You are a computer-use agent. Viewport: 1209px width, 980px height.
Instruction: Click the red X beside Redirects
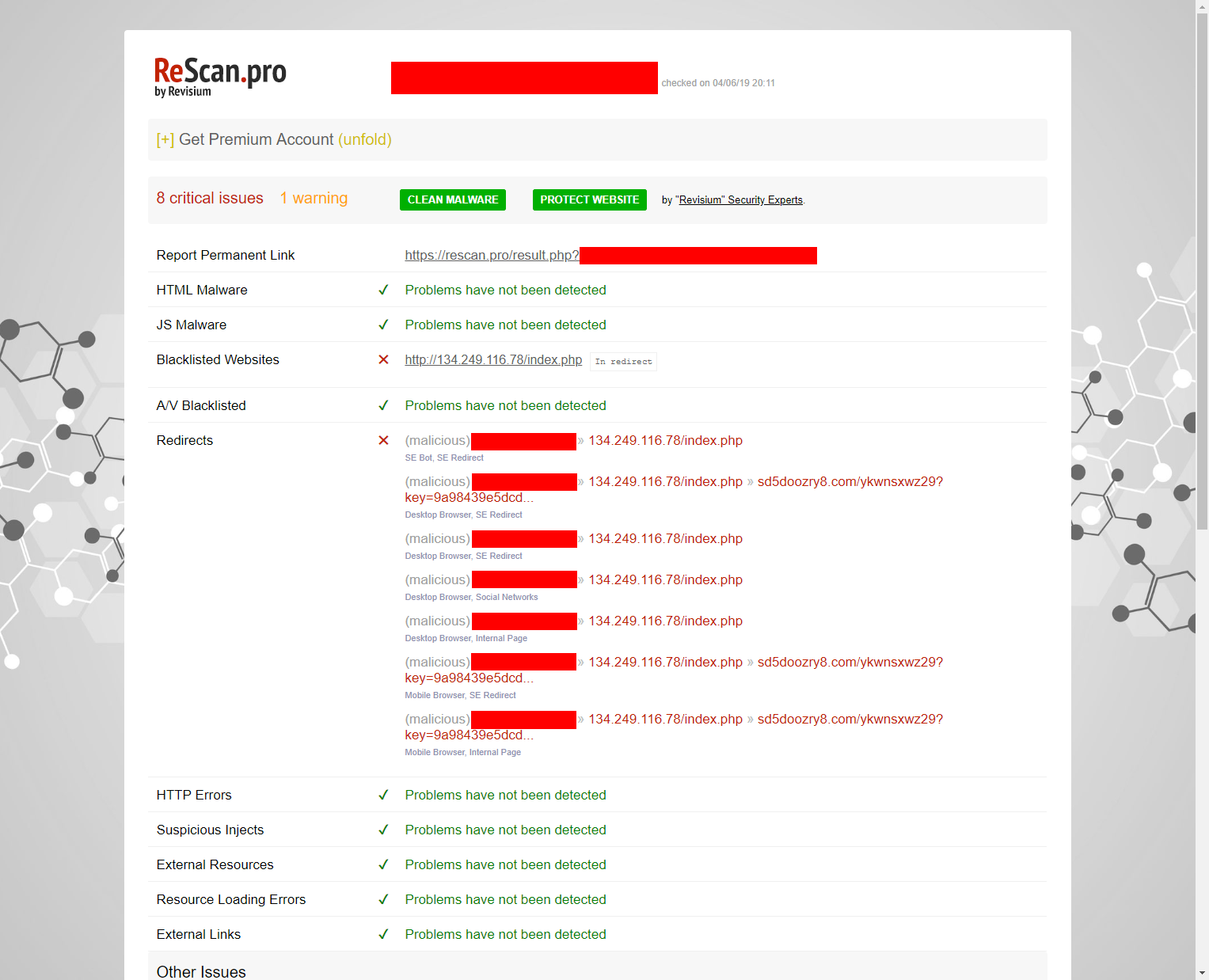pos(383,440)
